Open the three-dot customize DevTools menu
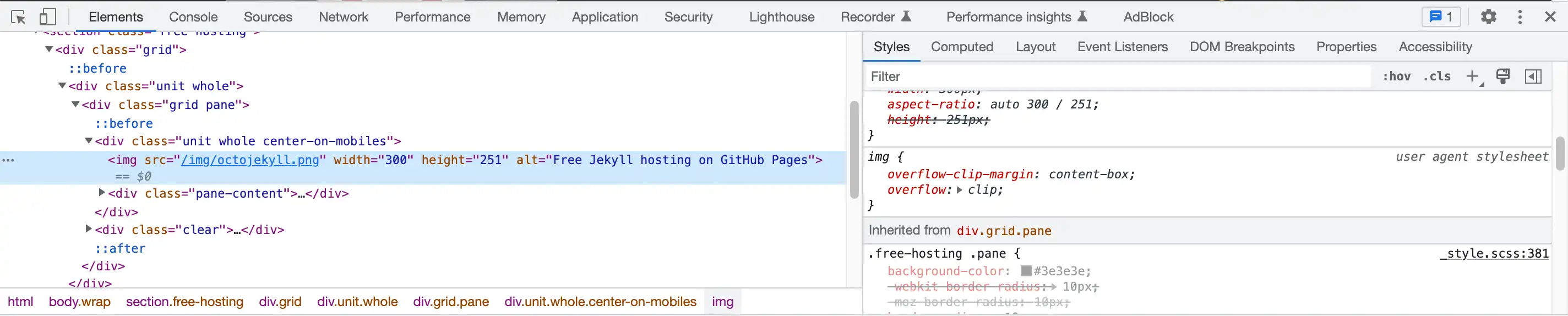 (1520, 17)
